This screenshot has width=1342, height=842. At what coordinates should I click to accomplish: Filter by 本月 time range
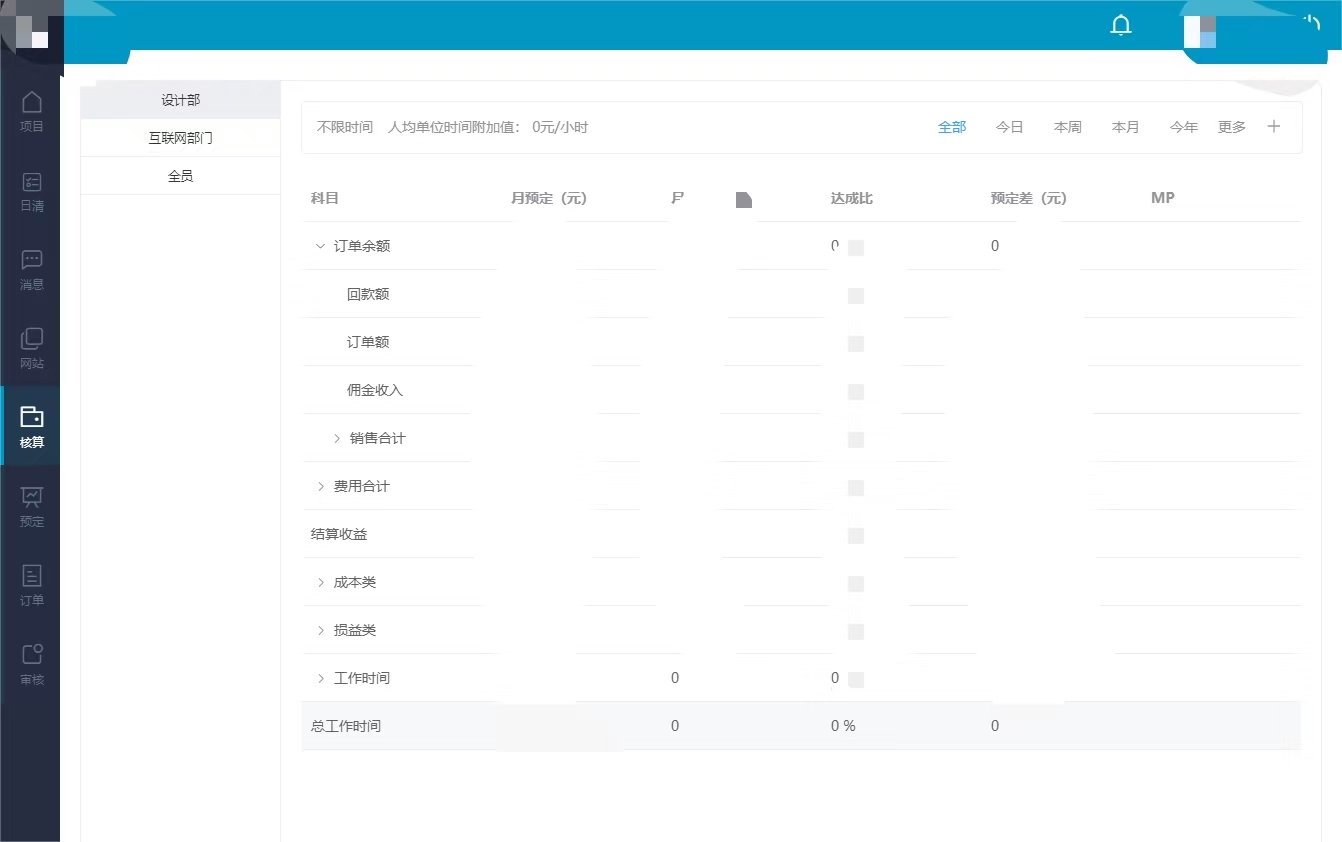[x=1126, y=127]
